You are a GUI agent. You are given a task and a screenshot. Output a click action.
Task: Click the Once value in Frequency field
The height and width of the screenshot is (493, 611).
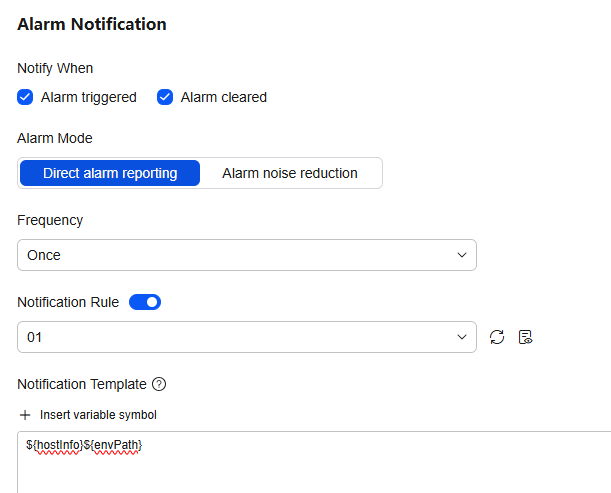(x=44, y=255)
